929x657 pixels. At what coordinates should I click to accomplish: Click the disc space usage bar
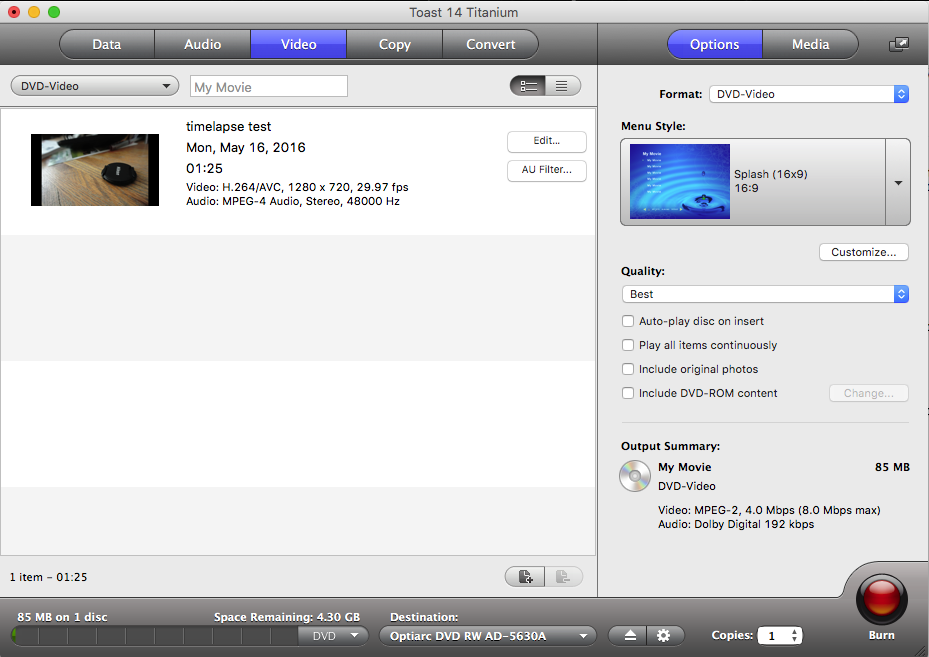[x=155, y=636]
